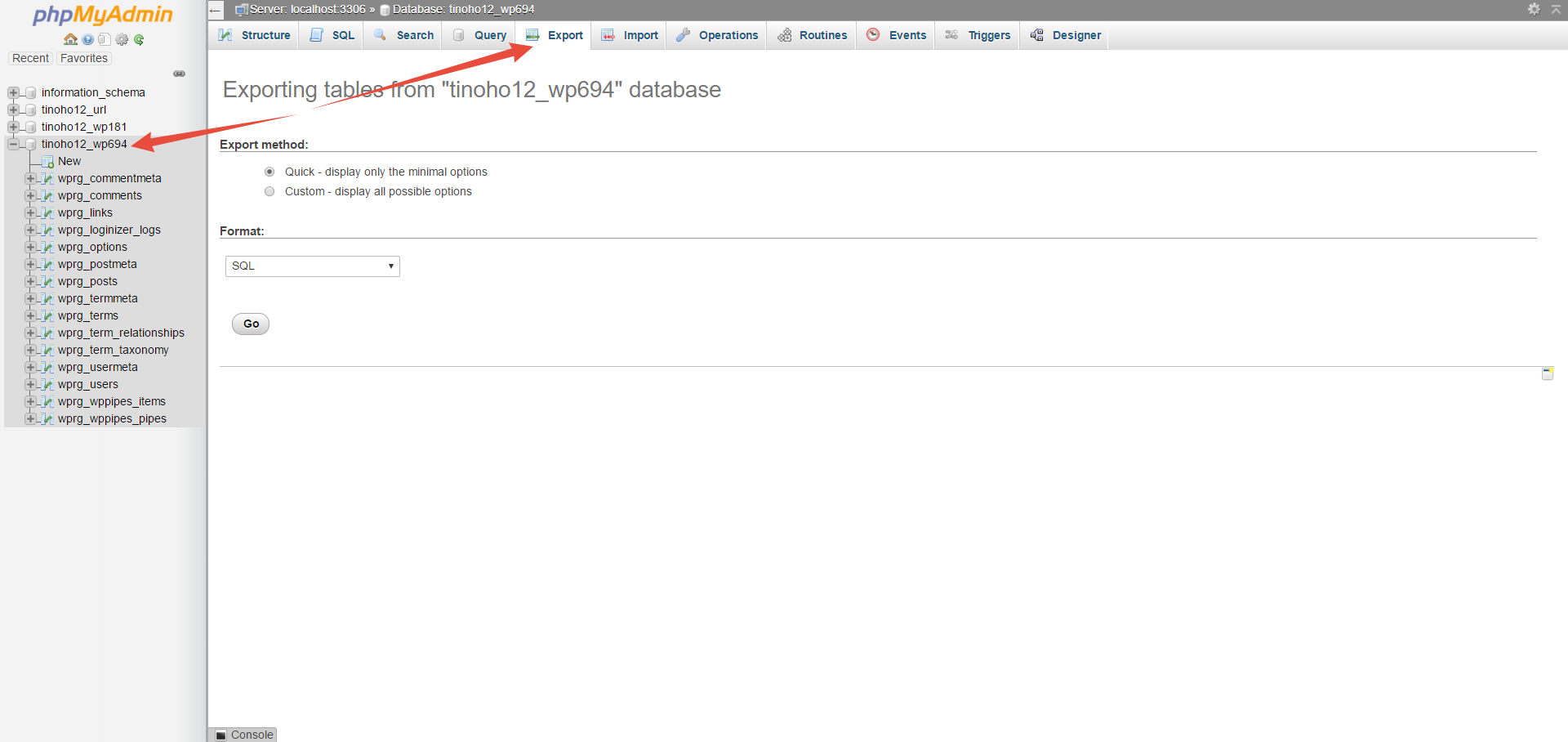
Task: Open the phpMyAdmin documentation help icon
Action: tap(87, 39)
